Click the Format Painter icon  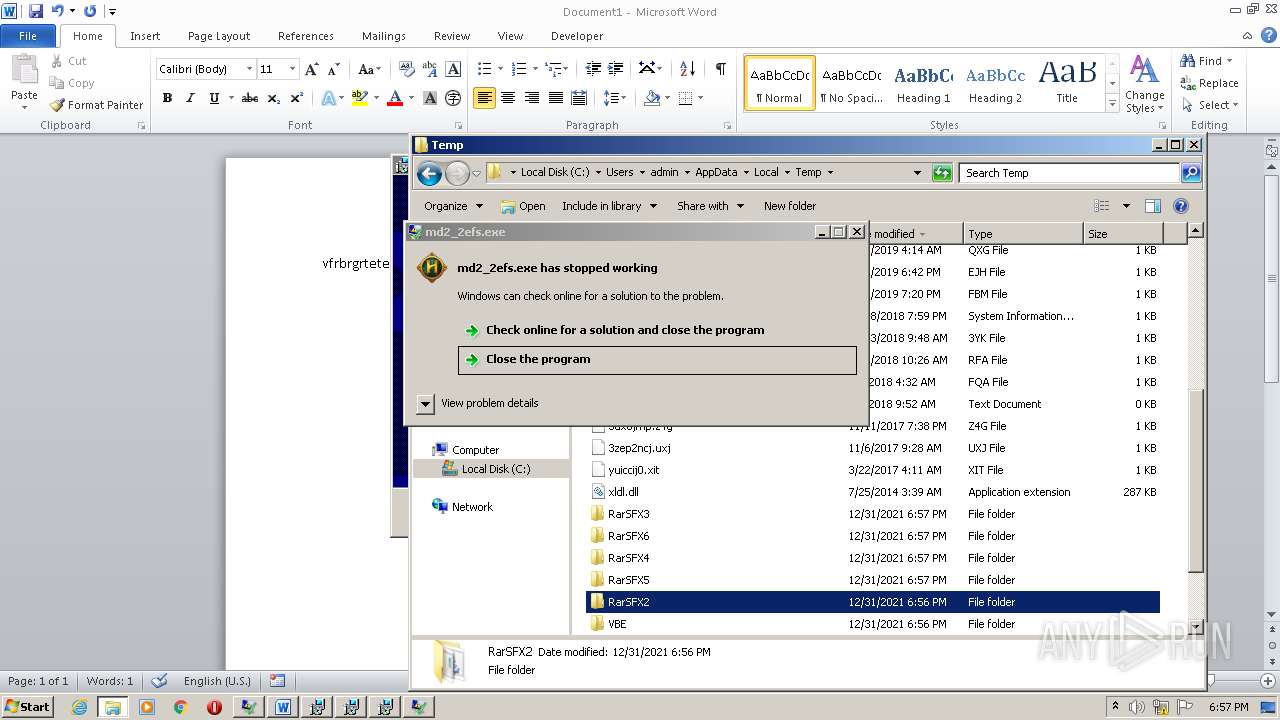coord(57,105)
